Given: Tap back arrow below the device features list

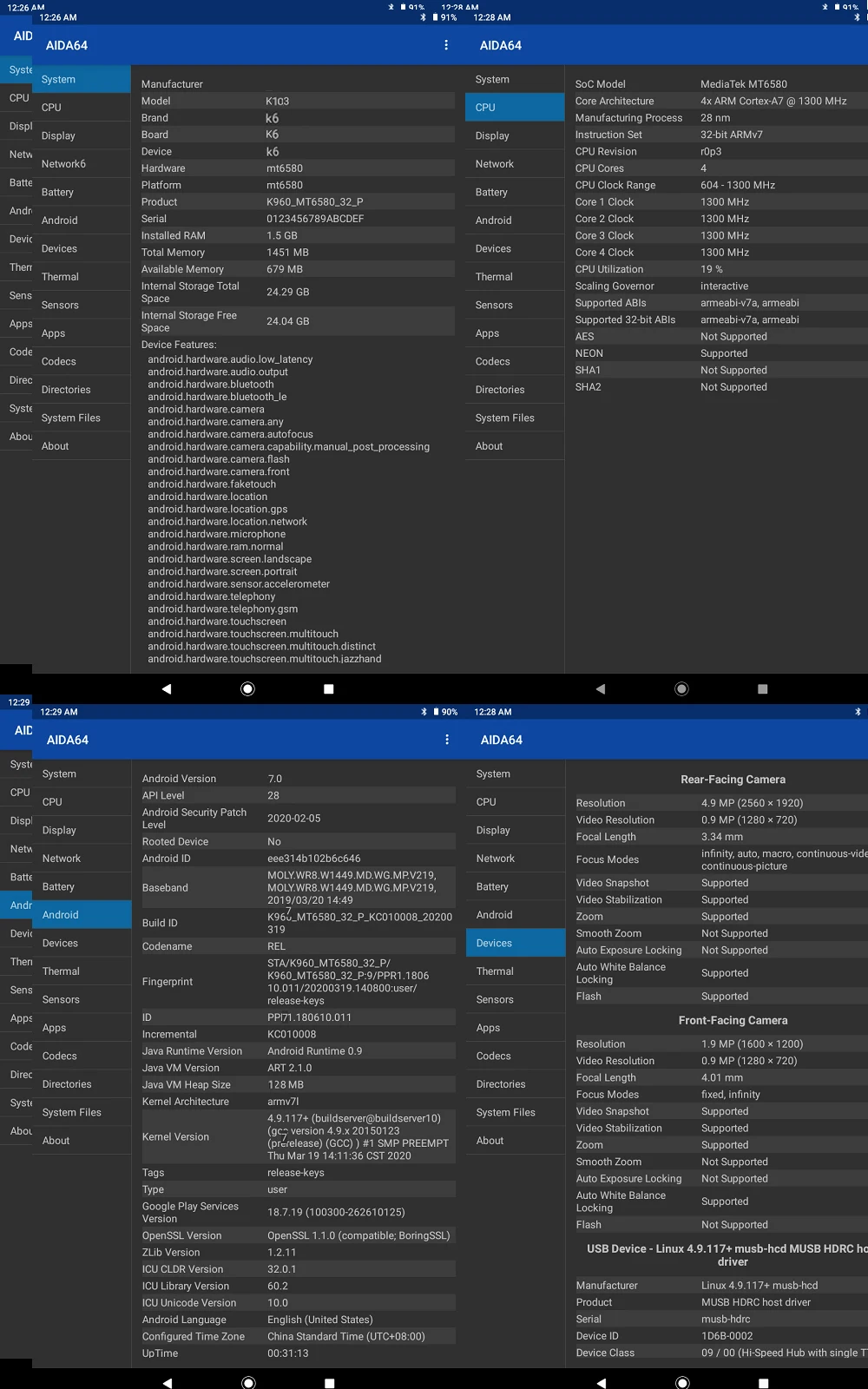Looking at the screenshot, I should [167, 688].
